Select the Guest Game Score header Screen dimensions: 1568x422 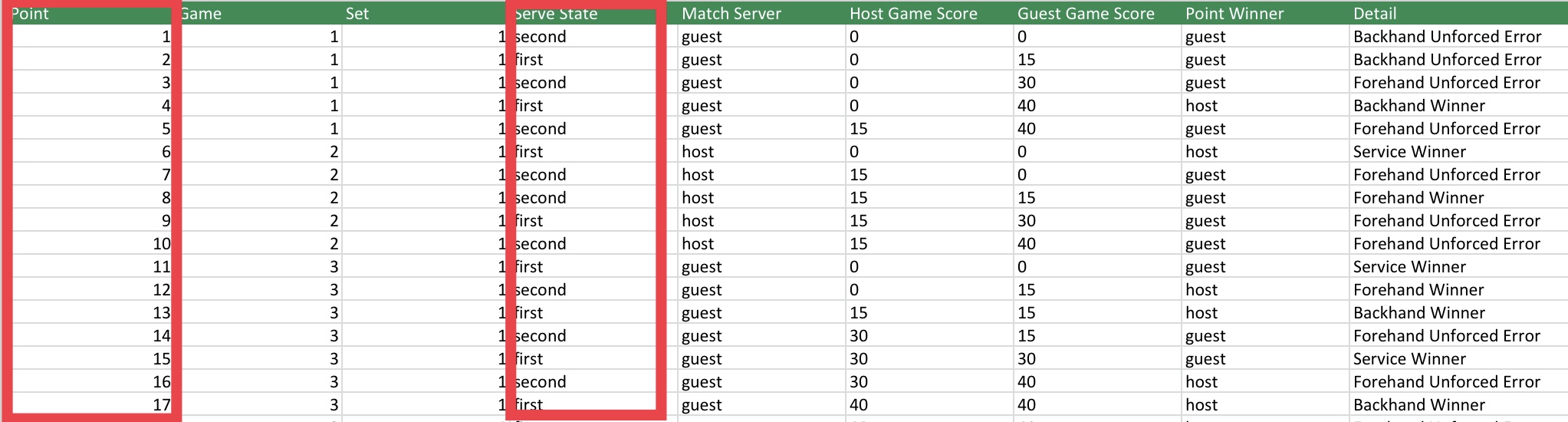(1097, 13)
